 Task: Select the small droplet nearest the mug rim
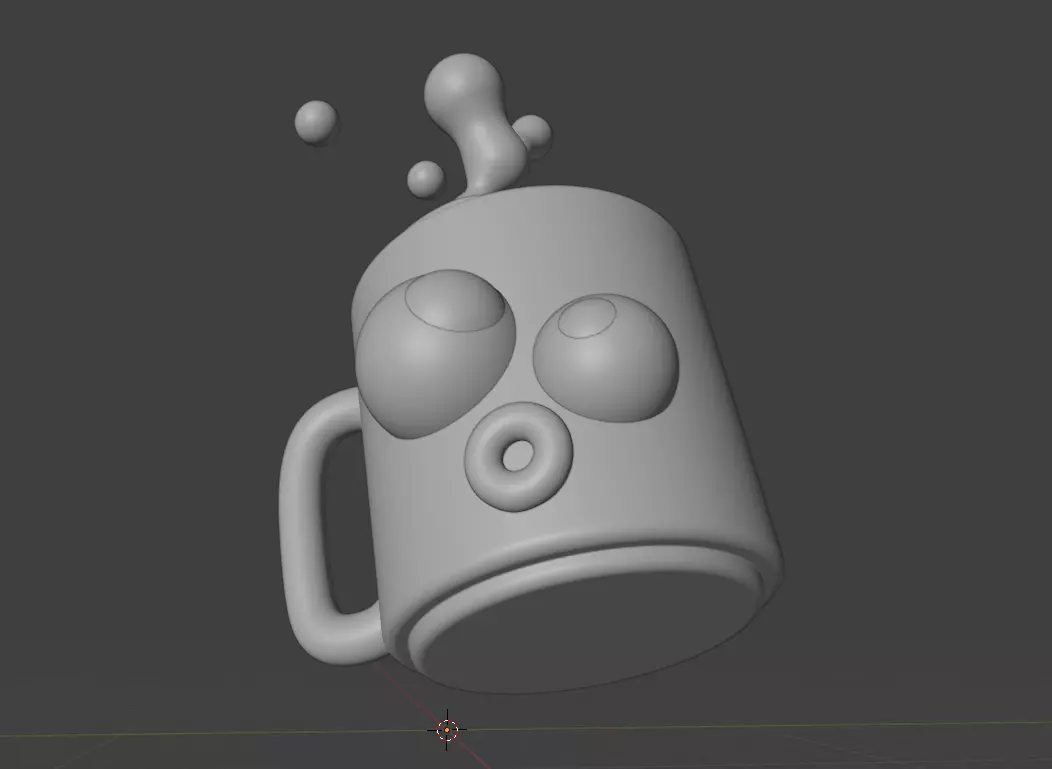coord(425,179)
